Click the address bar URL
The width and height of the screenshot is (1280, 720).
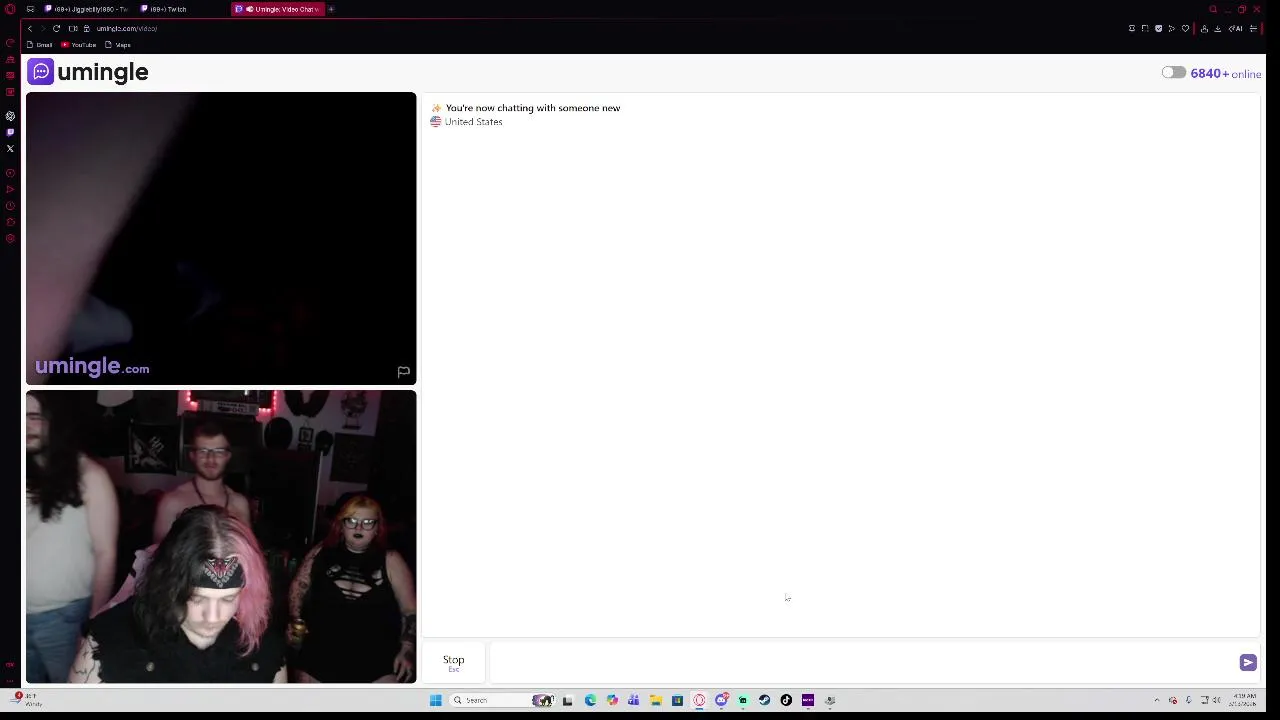[x=127, y=28]
